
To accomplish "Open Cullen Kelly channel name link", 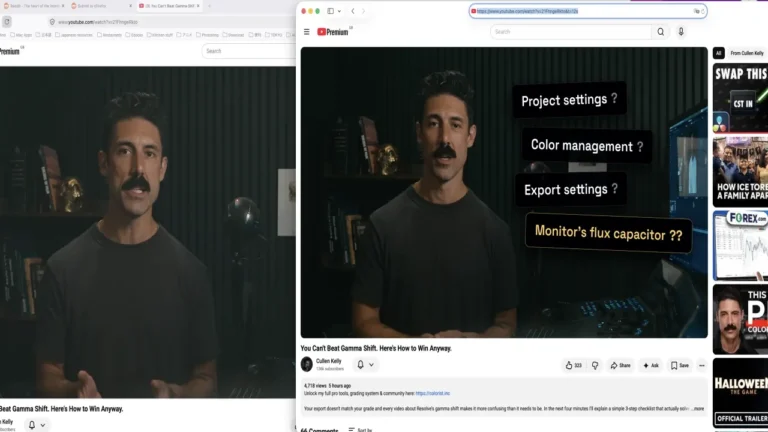I will pos(329,361).
